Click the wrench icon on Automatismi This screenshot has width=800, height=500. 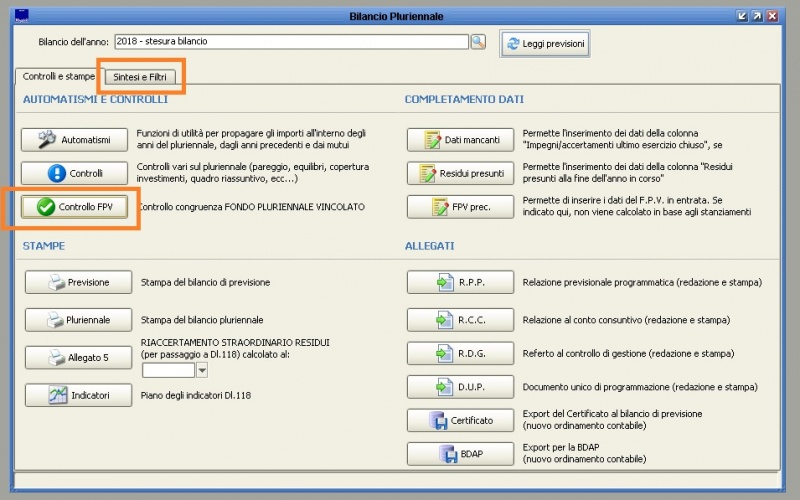pos(47,139)
